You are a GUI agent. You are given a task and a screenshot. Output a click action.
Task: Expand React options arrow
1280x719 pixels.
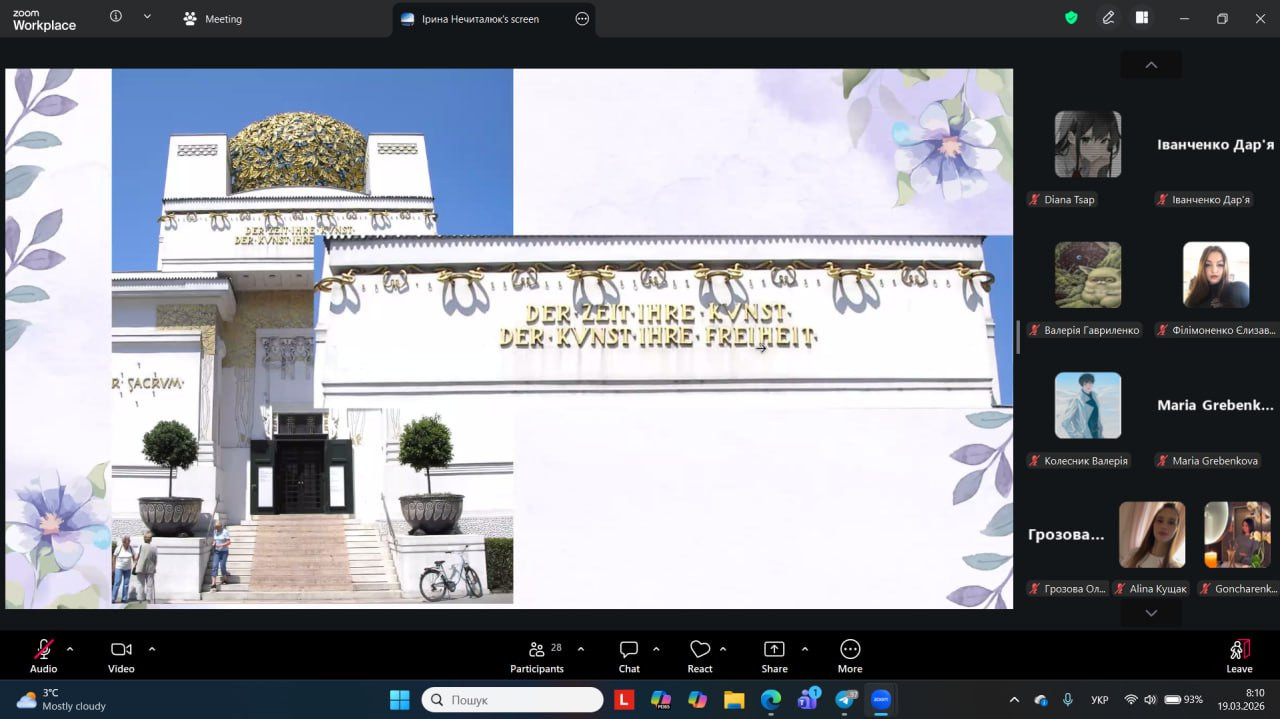tap(723, 649)
